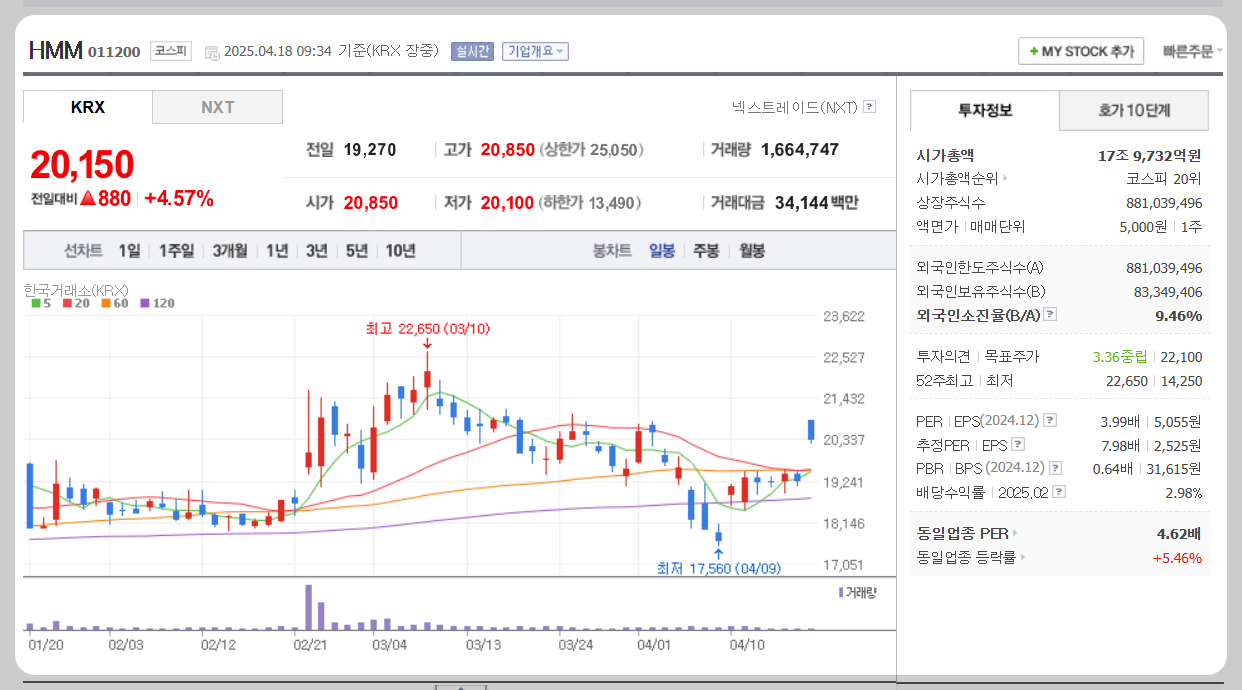Select the 1년 line chart period

pyautogui.click(x=277, y=251)
